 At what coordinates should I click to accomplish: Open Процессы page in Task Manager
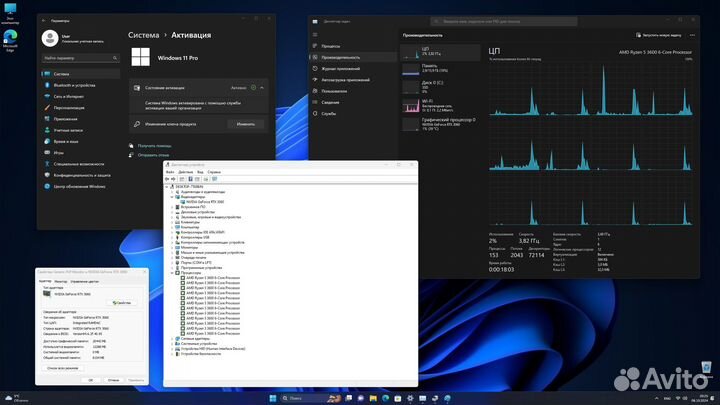(354, 46)
